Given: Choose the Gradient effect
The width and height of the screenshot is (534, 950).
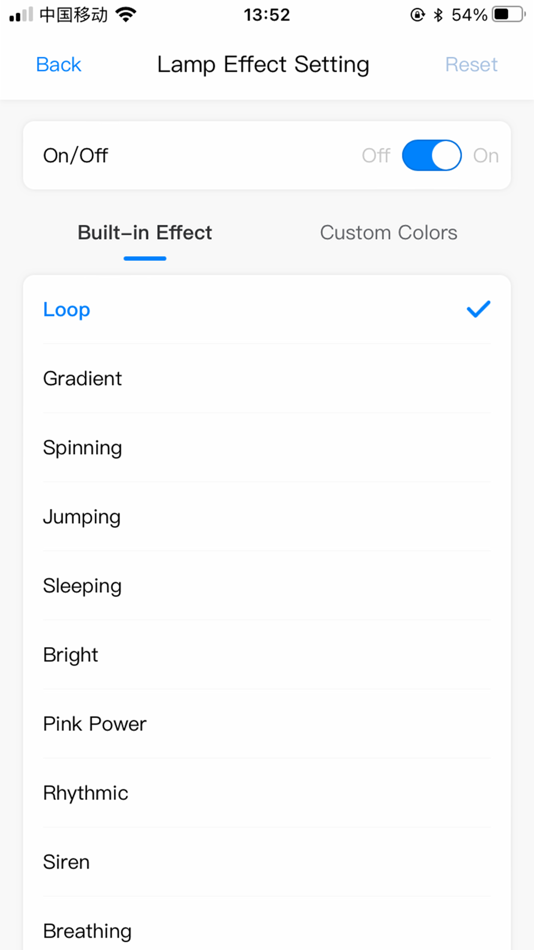Looking at the screenshot, I should [267, 379].
